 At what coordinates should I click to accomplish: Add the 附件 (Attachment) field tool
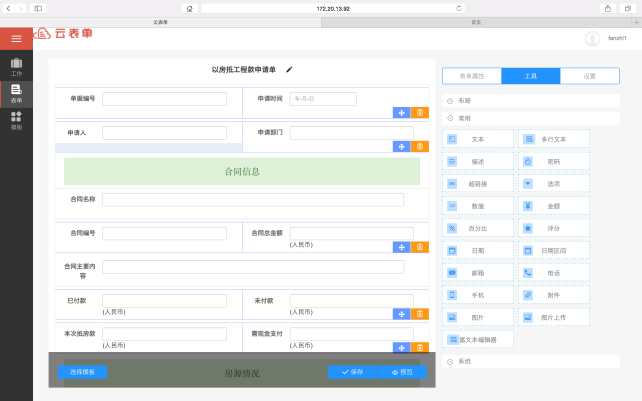(554, 295)
